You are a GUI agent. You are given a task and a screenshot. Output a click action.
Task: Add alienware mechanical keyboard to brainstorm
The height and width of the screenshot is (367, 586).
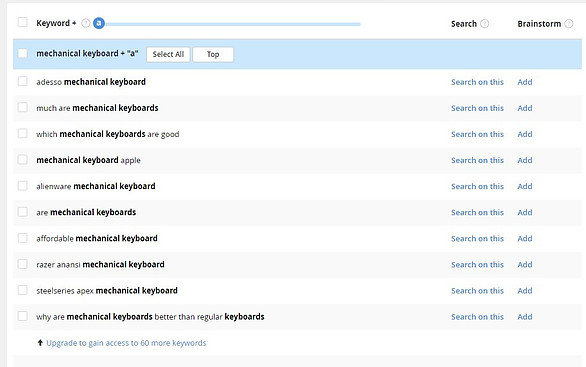coord(525,186)
